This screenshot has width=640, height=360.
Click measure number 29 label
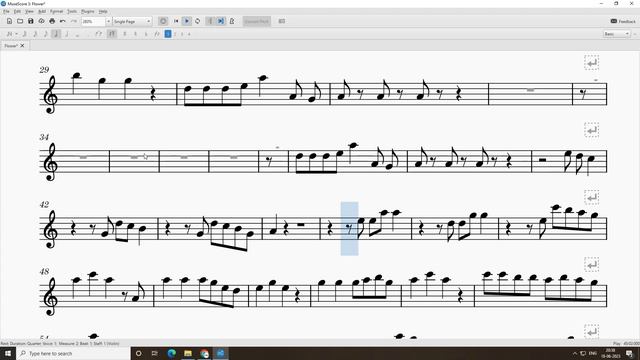point(44,70)
